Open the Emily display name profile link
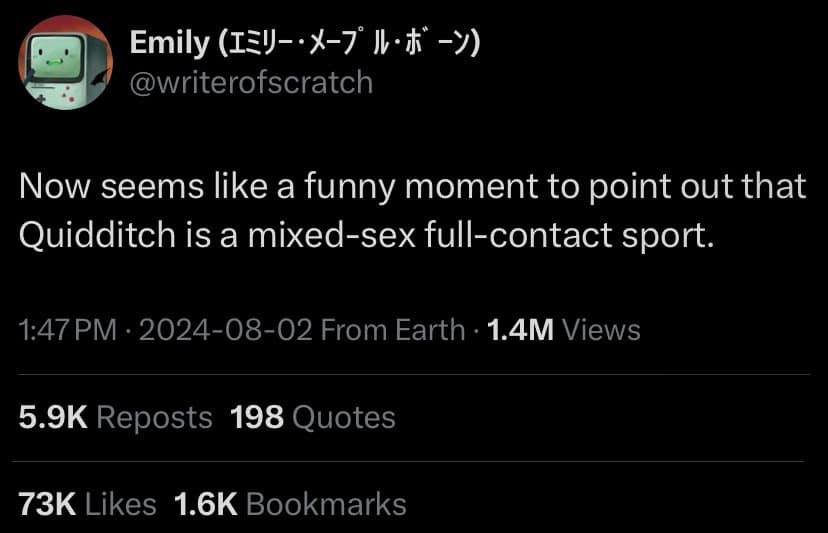The height and width of the screenshot is (533, 828). point(167,45)
